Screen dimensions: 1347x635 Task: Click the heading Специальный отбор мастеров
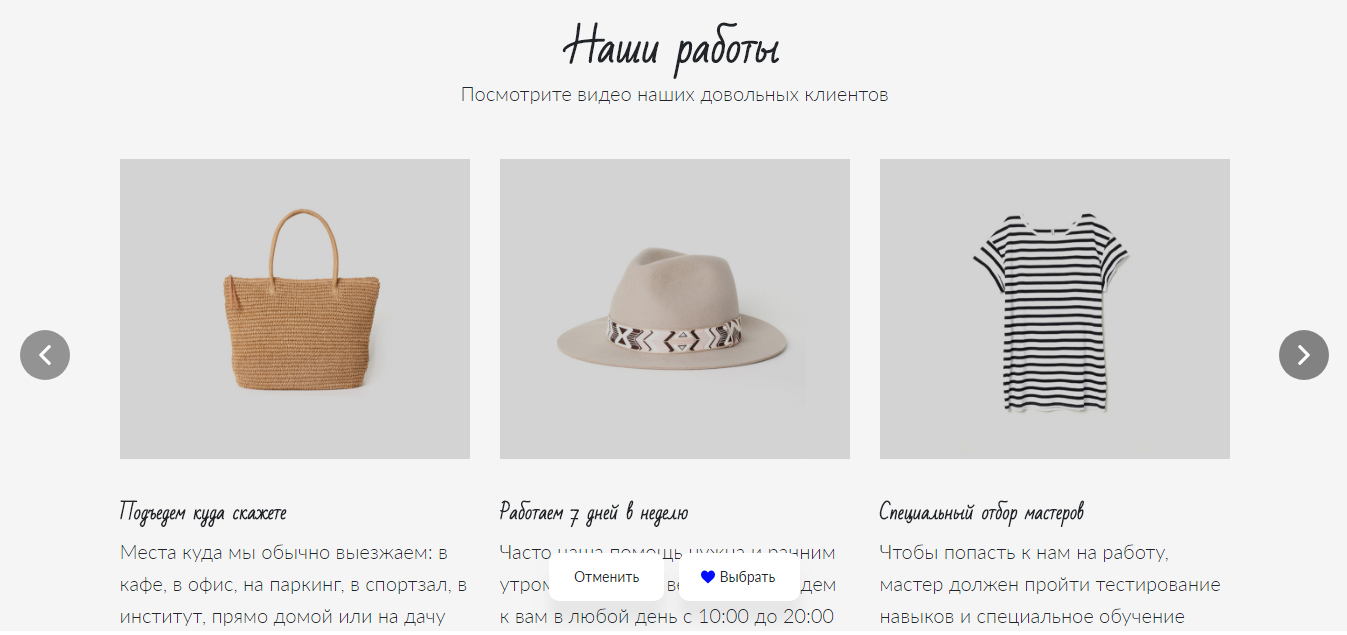click(x=982, y=513)
